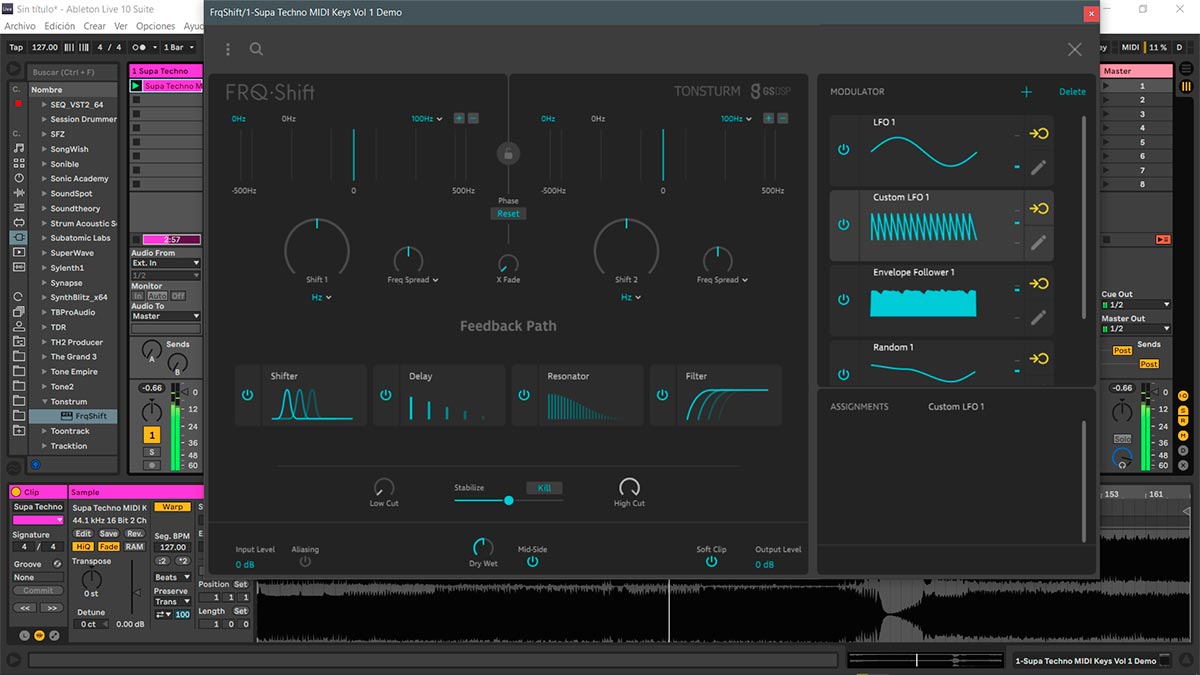This screenshot has height=675, width=1200.
Task: Open the Opciones menu
Action: click(156, 26)
